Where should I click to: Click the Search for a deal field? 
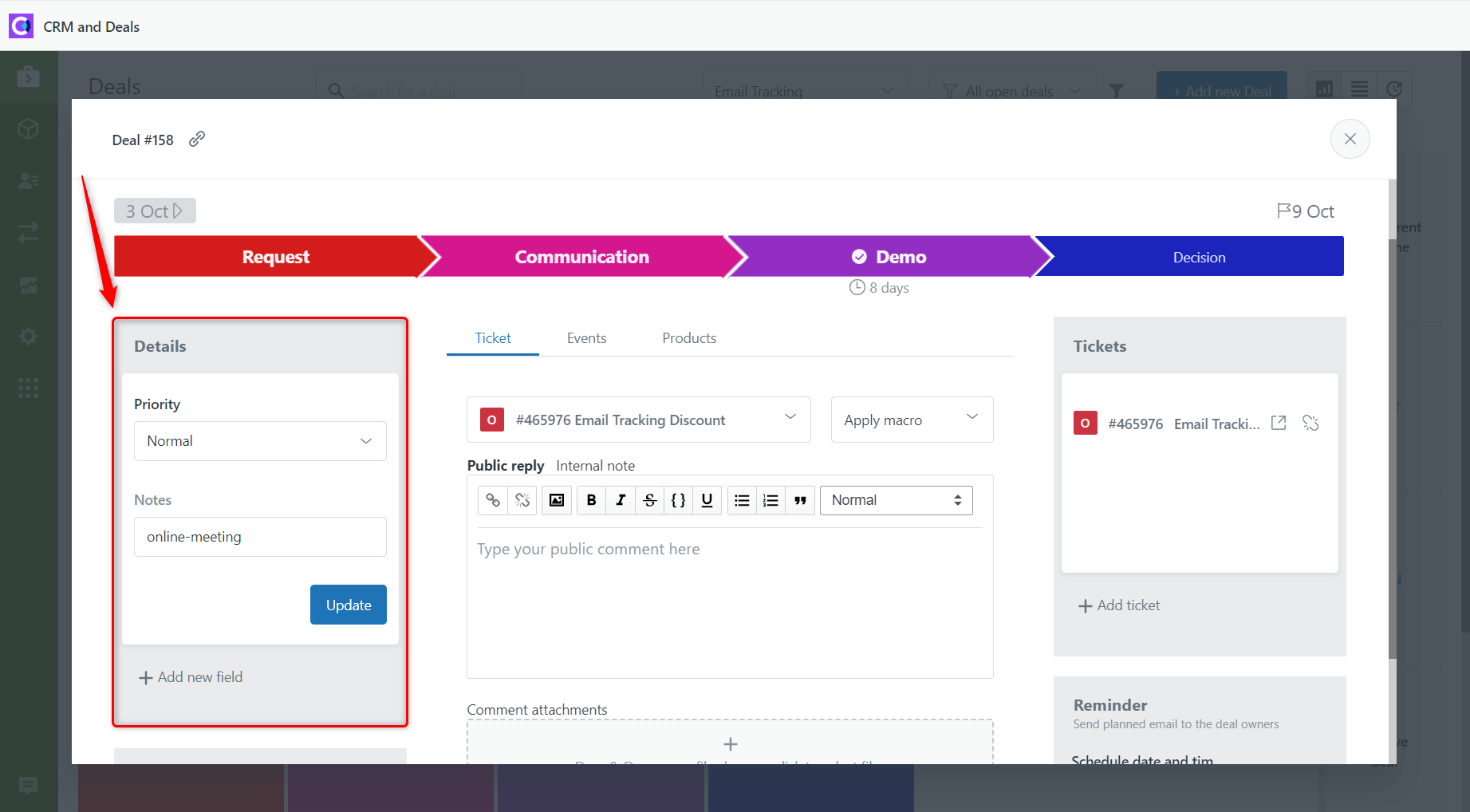tap(419, 86)
